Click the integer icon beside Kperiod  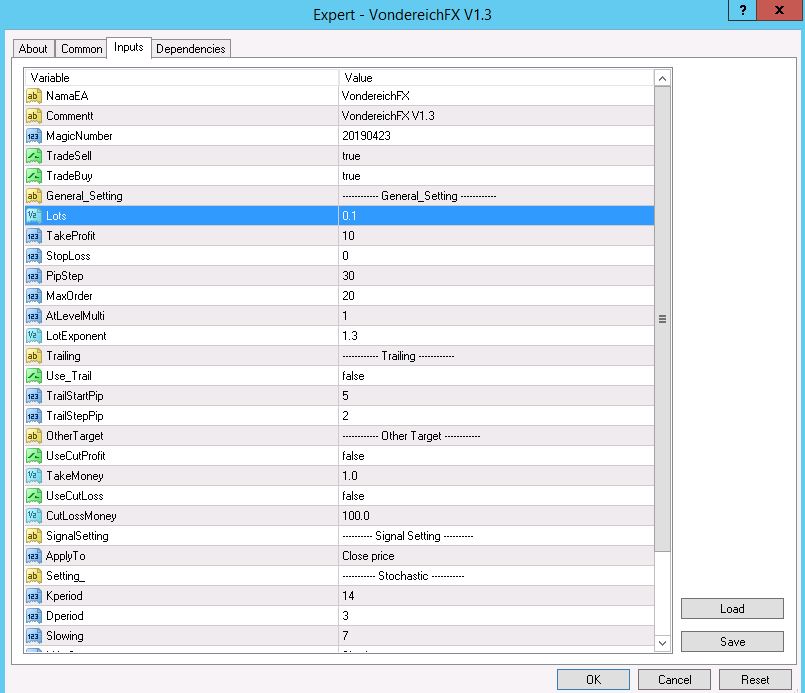(x=33, y=596)
